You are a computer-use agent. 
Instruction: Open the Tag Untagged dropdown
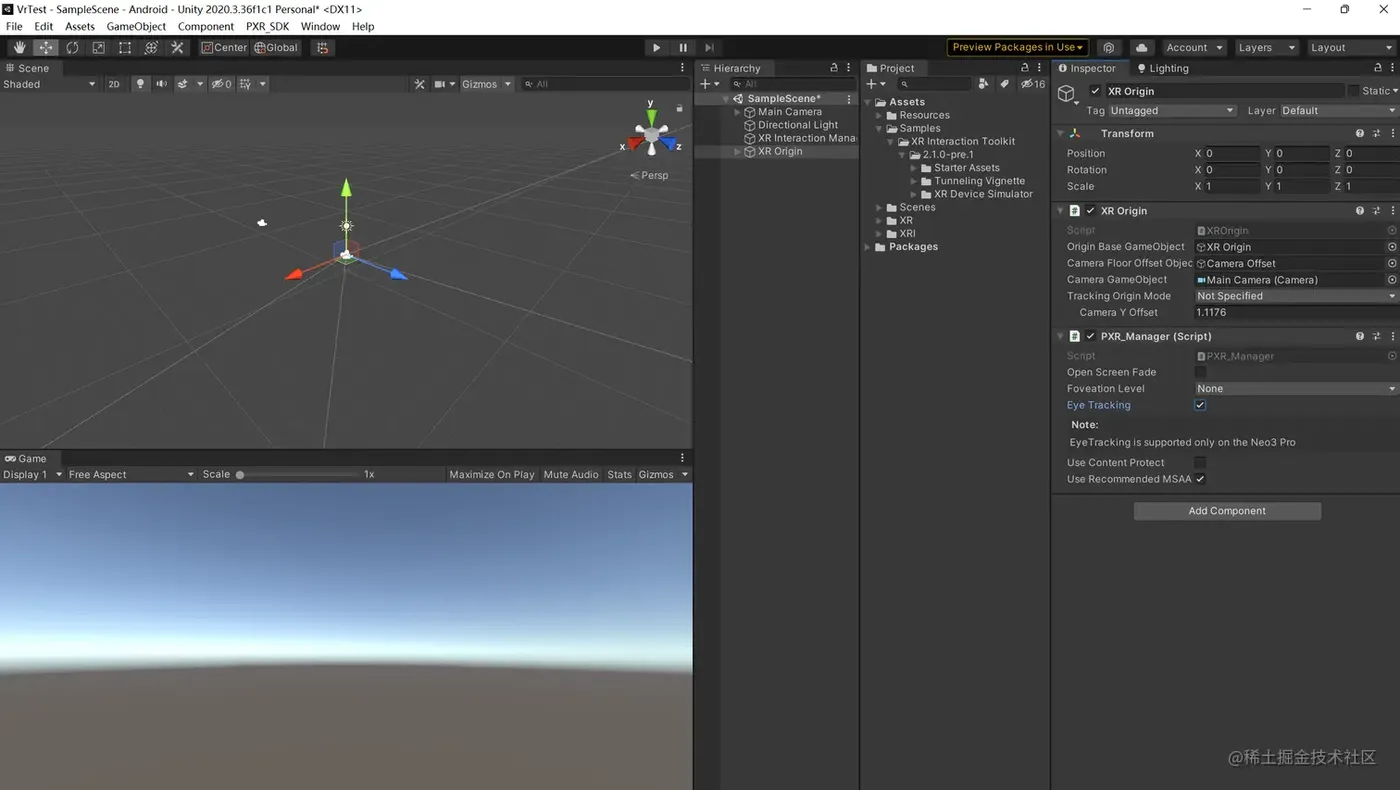tap(1172, 111)
